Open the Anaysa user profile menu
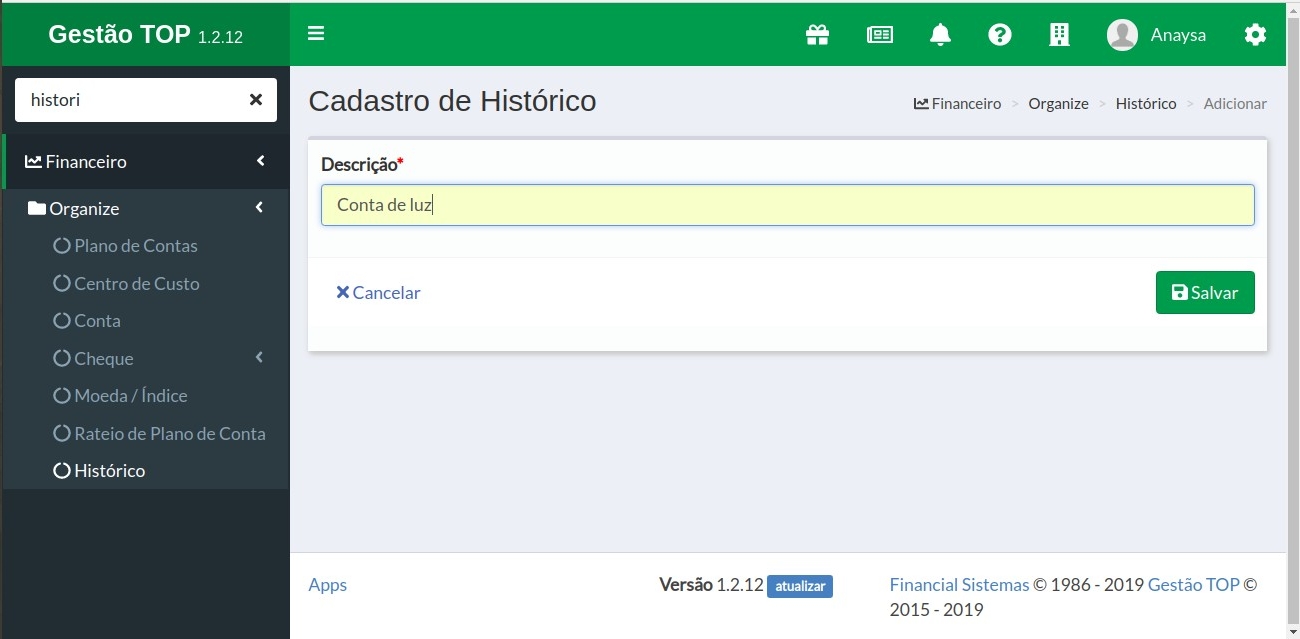1300x639 pixels. coord(1157,35)
